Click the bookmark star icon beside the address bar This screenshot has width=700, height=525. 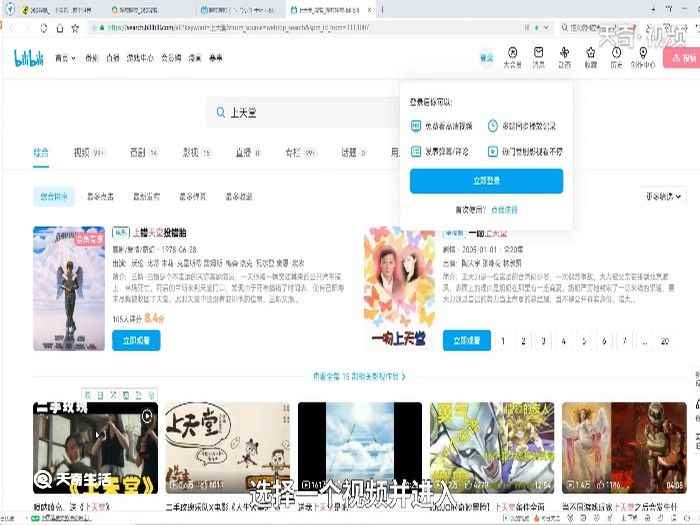coord(75,28)
